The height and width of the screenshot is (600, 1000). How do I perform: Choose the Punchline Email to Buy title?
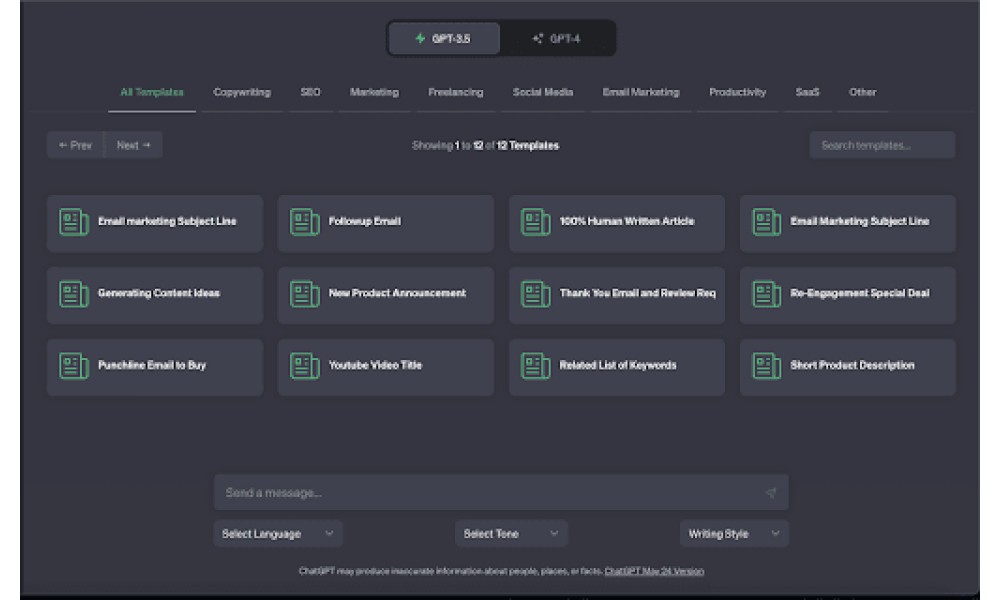152,365
